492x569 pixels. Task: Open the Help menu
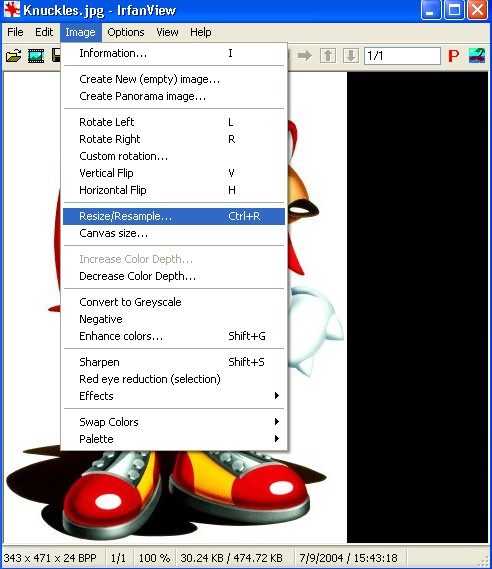point(201,32)
